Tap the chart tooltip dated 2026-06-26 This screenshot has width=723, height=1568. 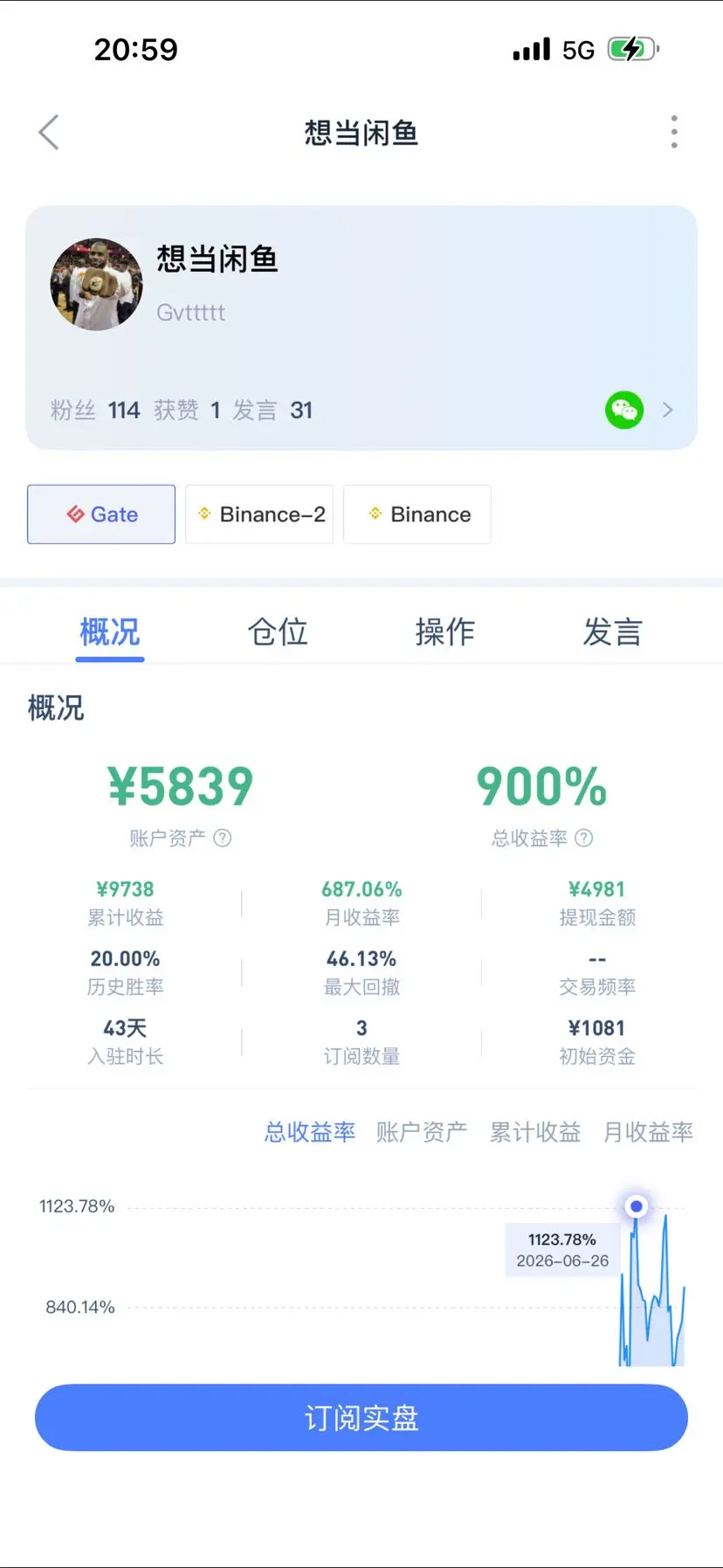562,1250
